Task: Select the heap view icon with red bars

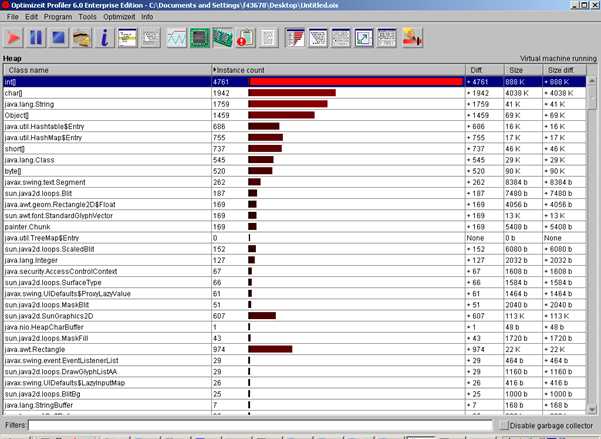Action: (x=295, y=38)
